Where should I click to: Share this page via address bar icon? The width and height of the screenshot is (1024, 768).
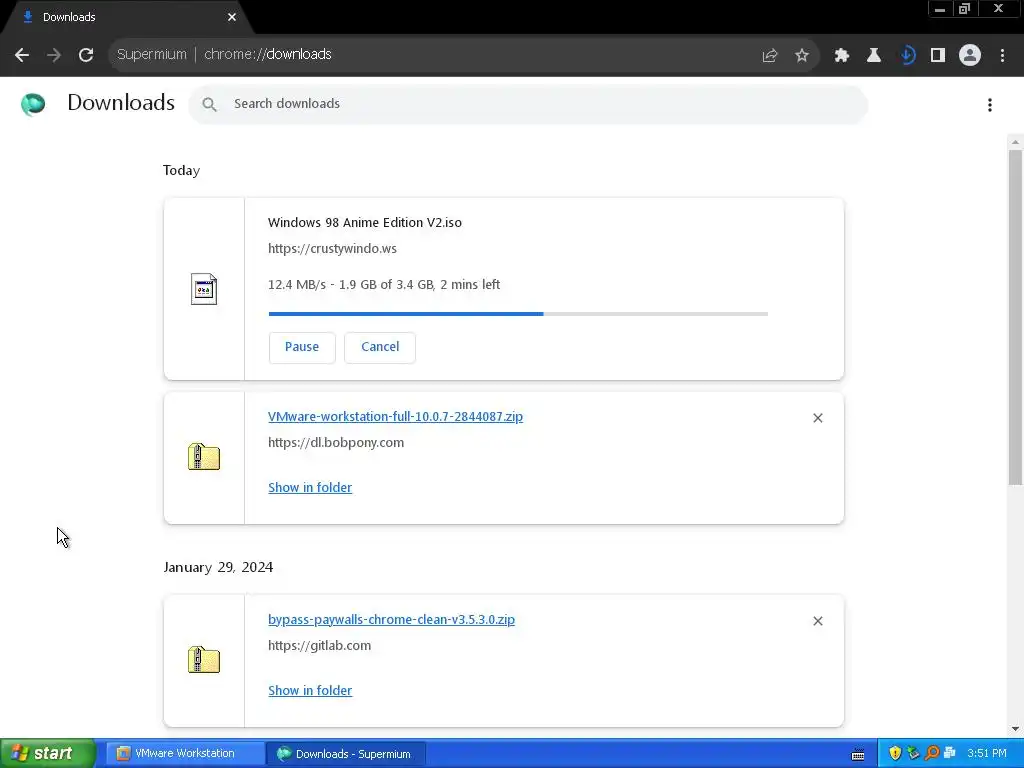click(x=770, y=56)
